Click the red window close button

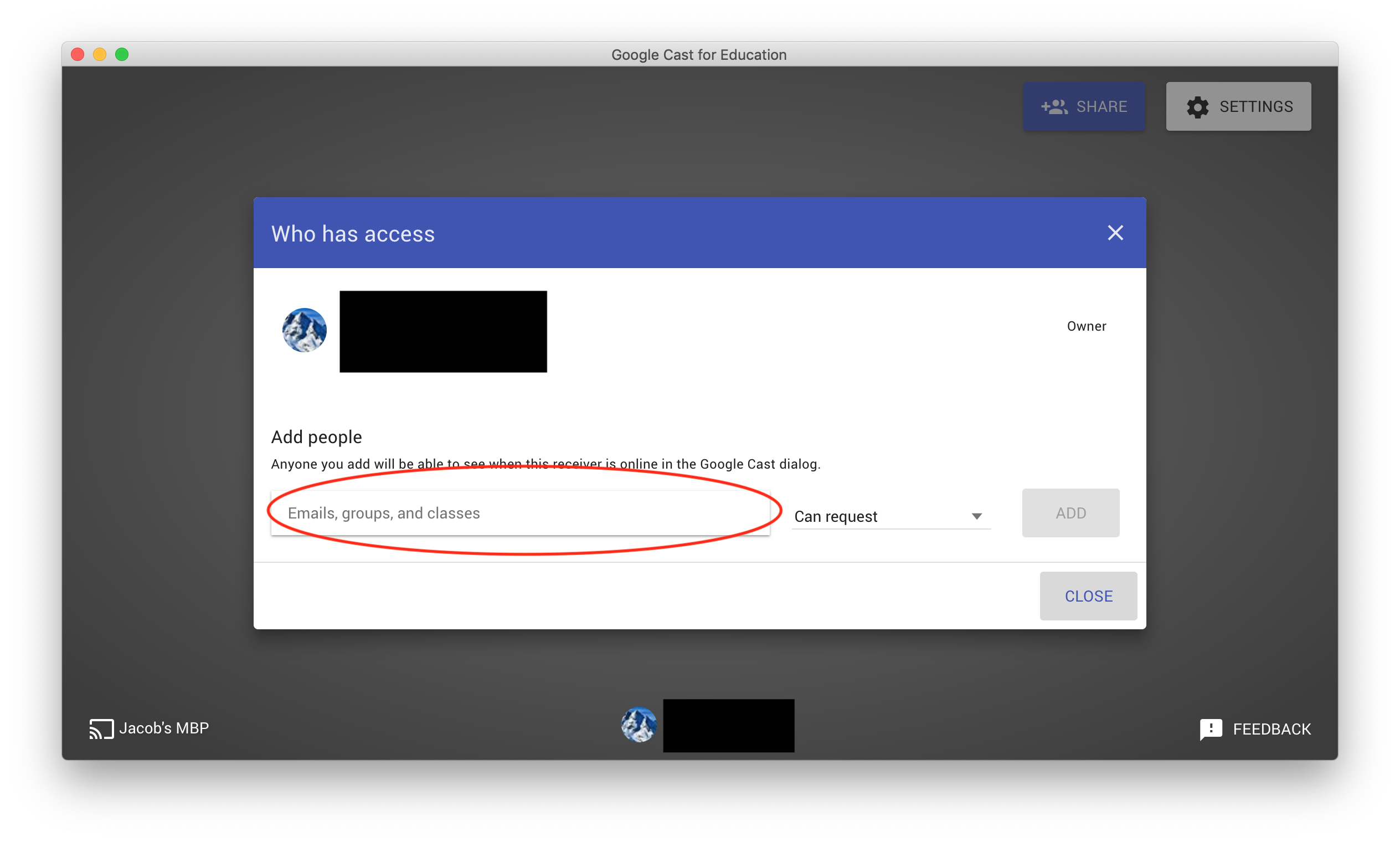pyautogui.click(x=78, y=54)
